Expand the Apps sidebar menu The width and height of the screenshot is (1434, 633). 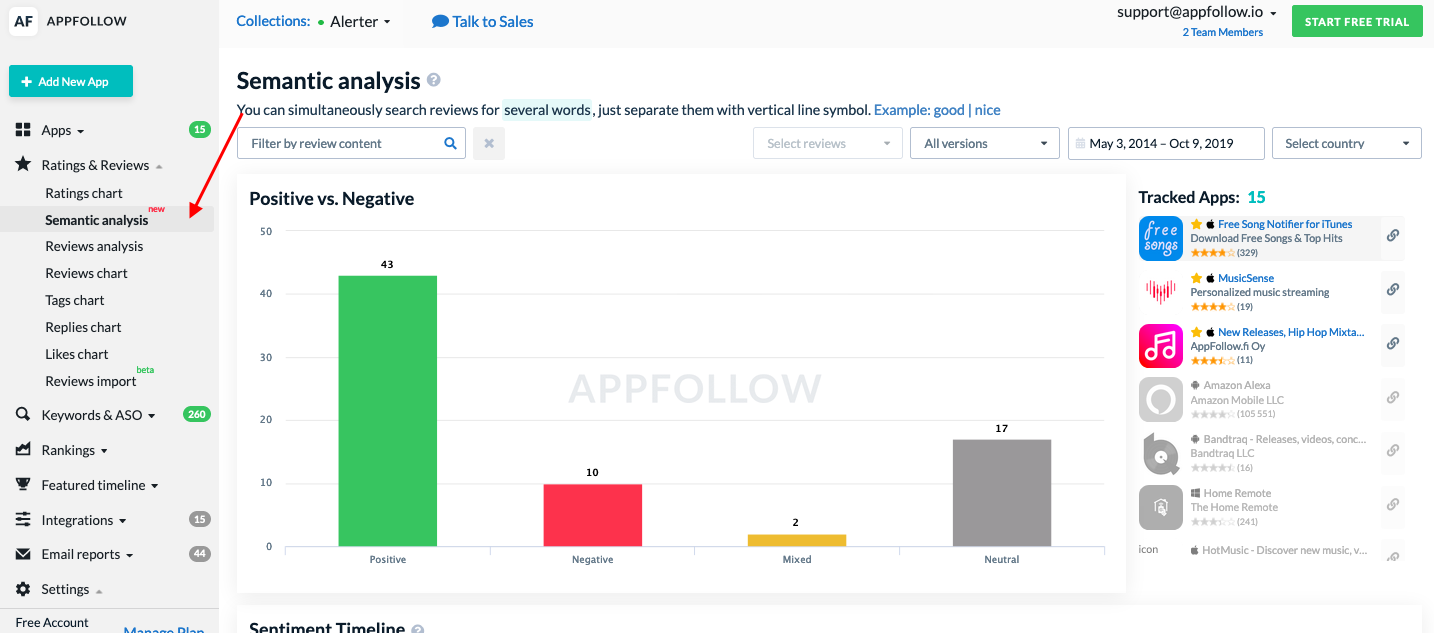[x=63, y=130]
